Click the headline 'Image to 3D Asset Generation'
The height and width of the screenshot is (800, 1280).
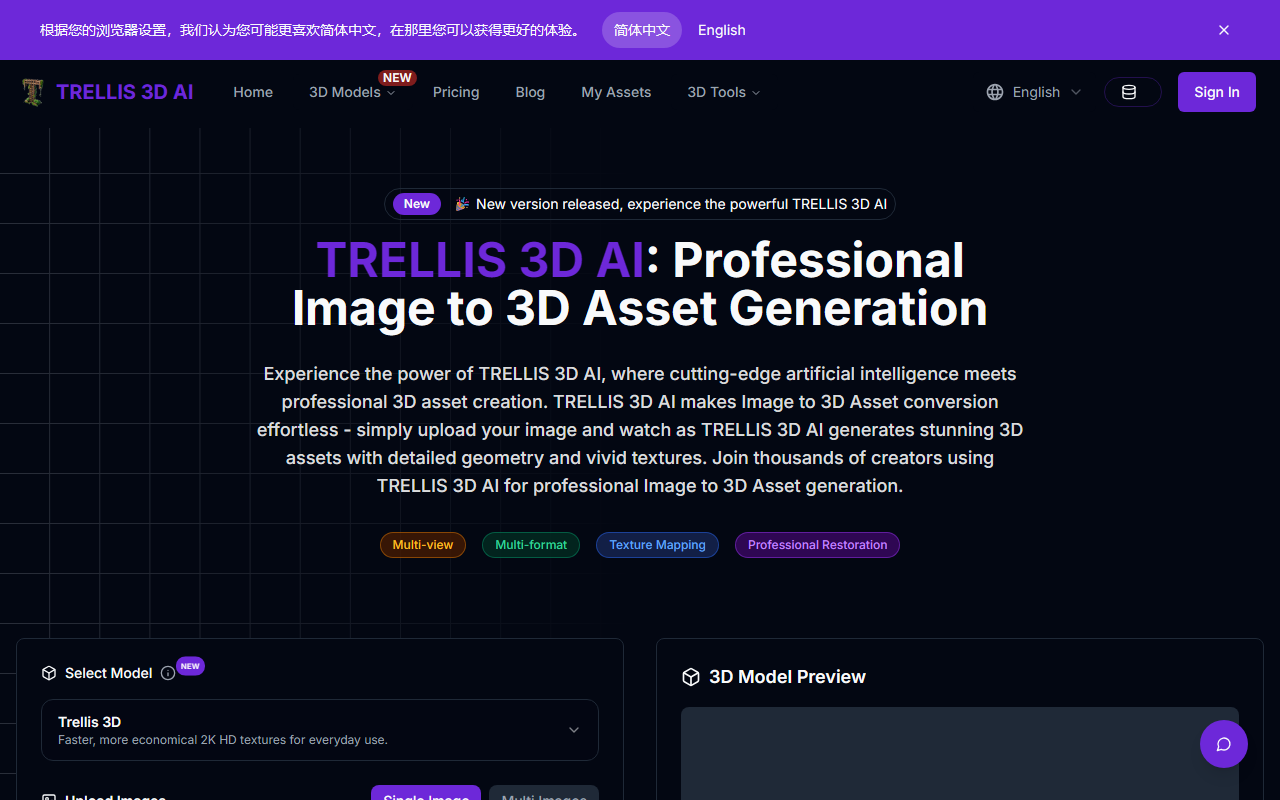[x=640, y=308]
